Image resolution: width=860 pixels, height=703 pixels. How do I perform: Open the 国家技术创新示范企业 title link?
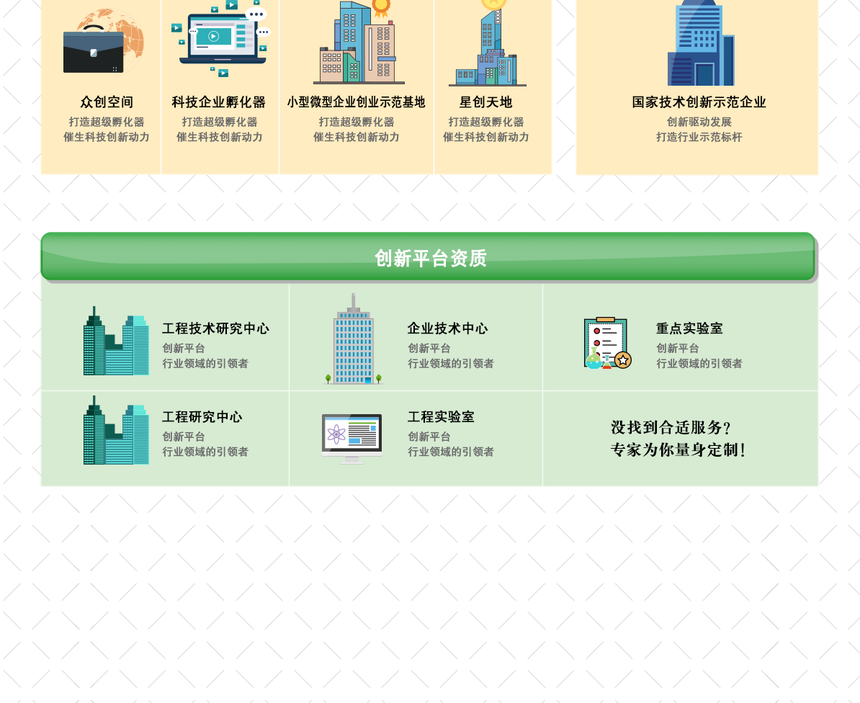(699, 102)
